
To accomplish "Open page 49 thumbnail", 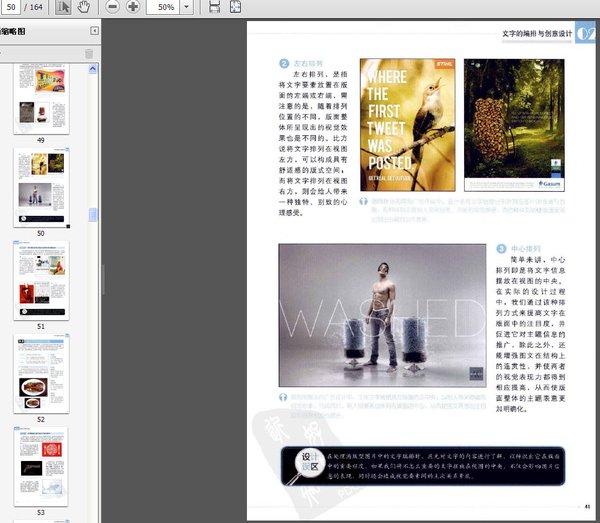I will click(x=41, y=99).
